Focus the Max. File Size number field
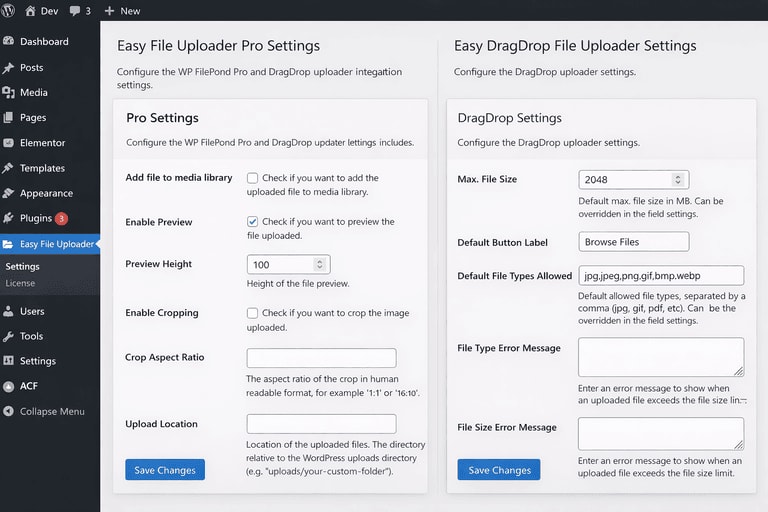This screenshot has width=768, height=512. [x=634, y=180]
